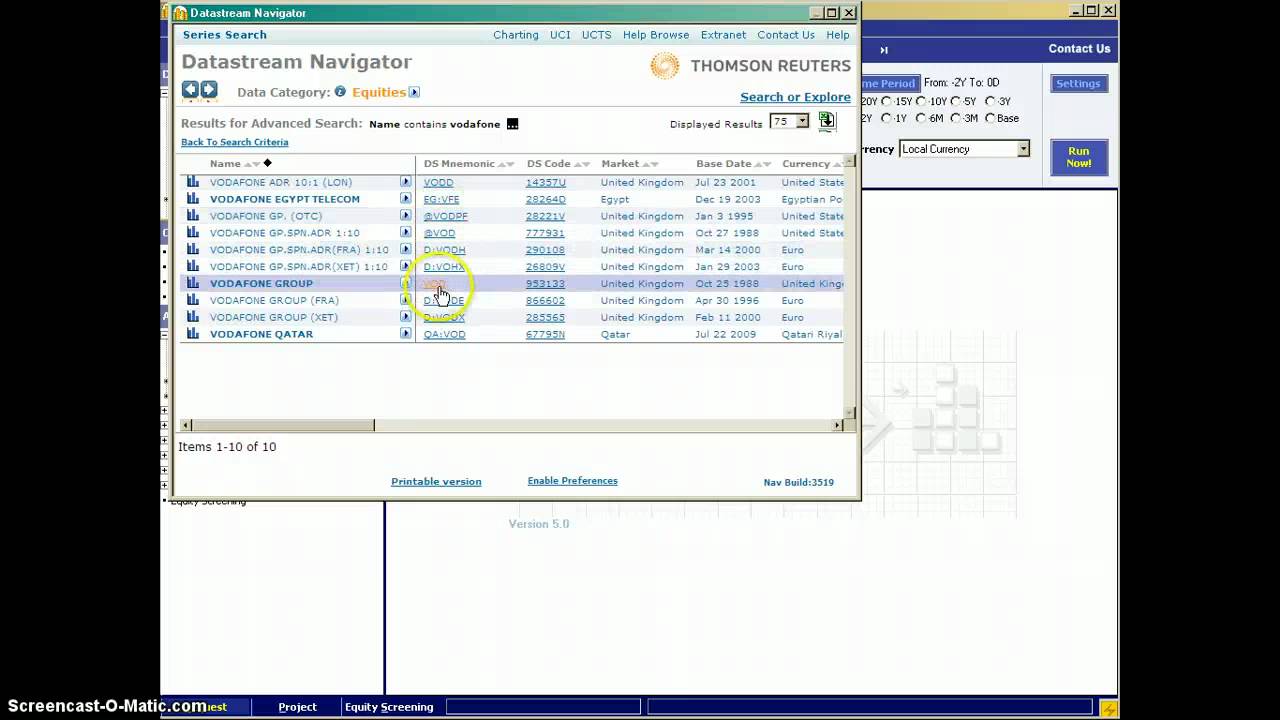Open the Charting menu item
This screenshot has height=720, width=1280.
[x=516, y=35]
